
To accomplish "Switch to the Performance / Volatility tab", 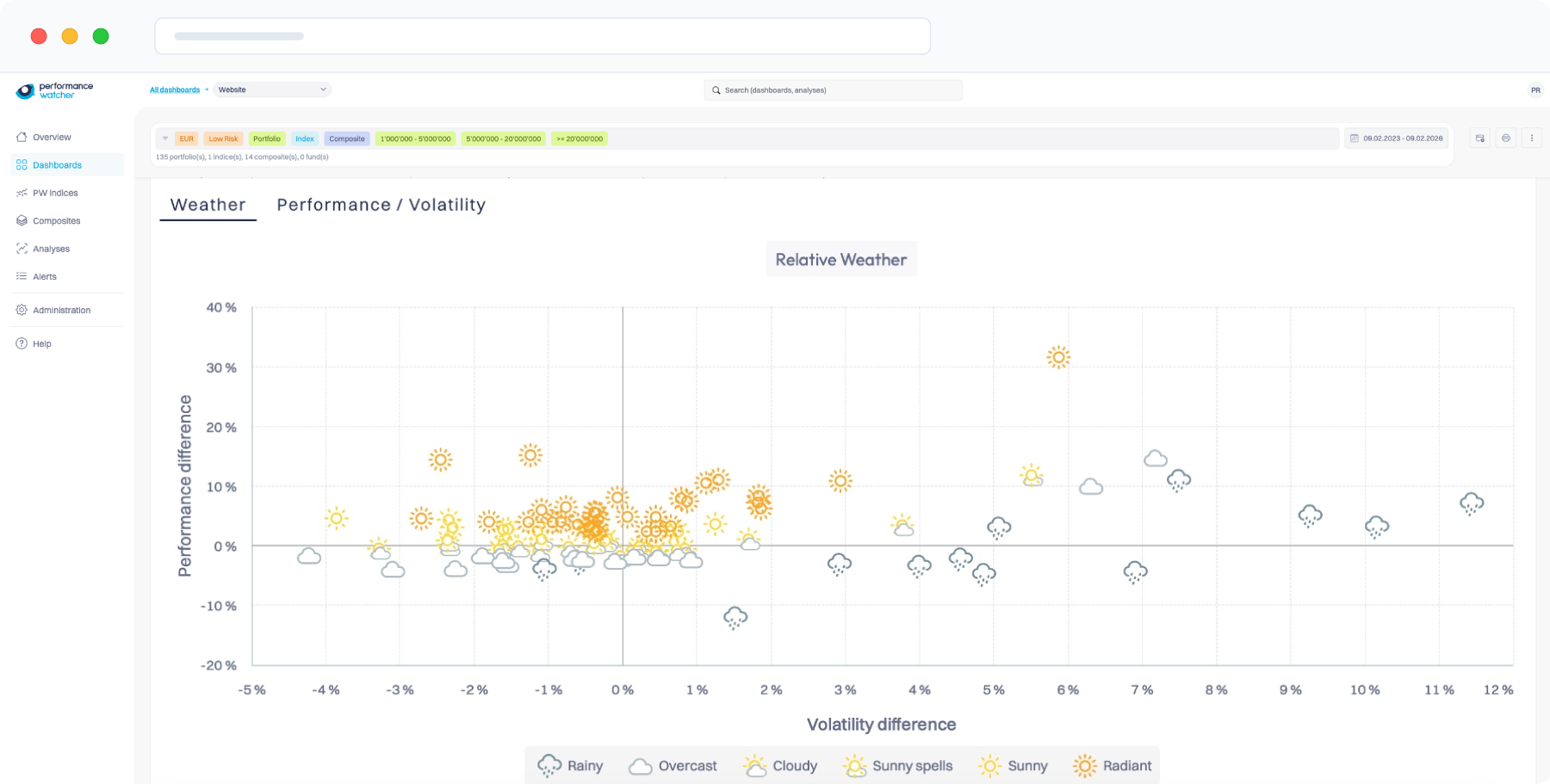I will (x=381, y=205).
